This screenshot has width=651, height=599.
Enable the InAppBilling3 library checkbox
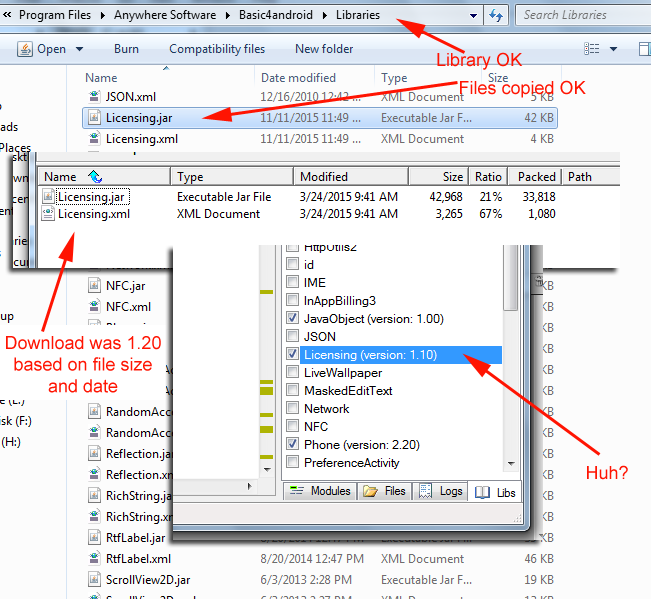[292, 300]
